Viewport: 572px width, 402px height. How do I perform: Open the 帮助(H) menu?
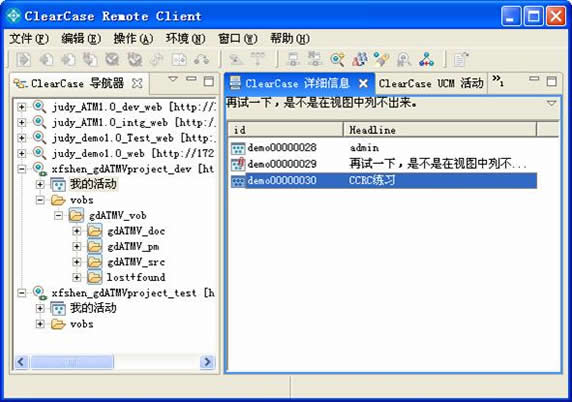[290, 39]
